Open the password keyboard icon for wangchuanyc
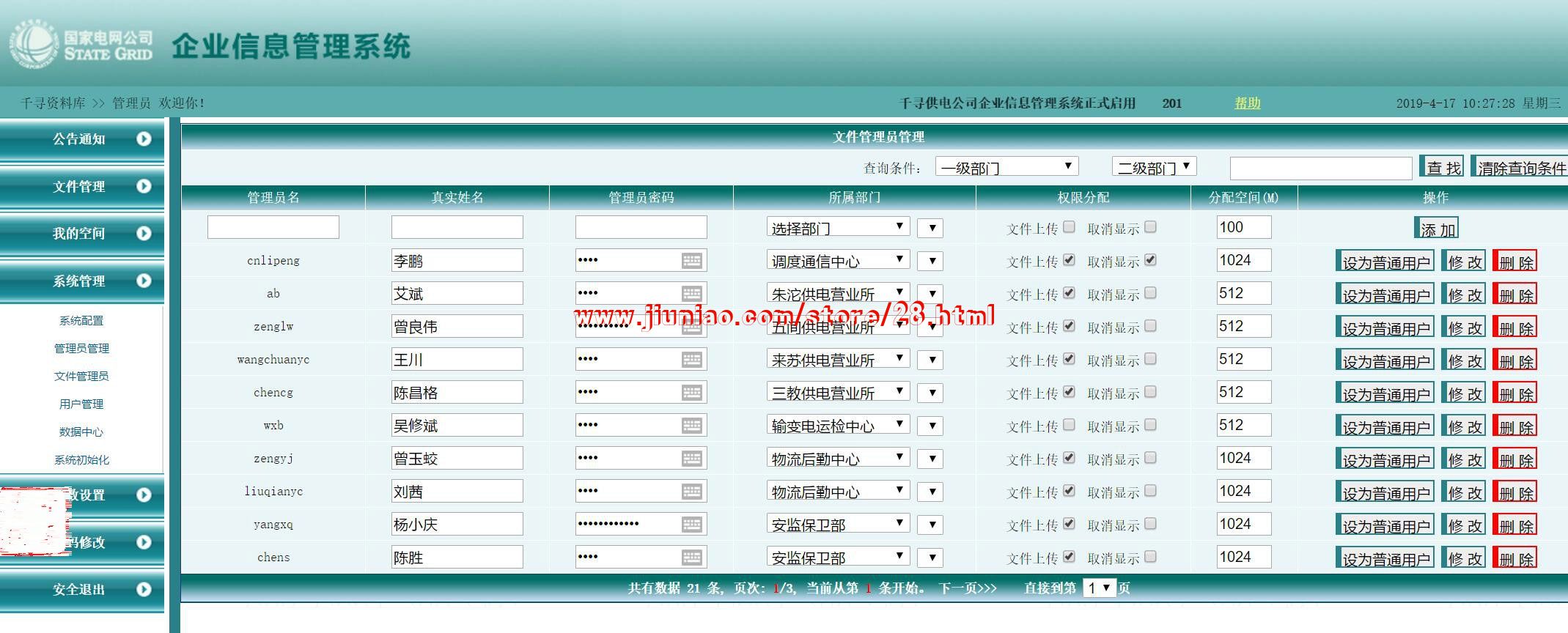This screenshot has width=1568, height=633. click(x=691, y=359)
